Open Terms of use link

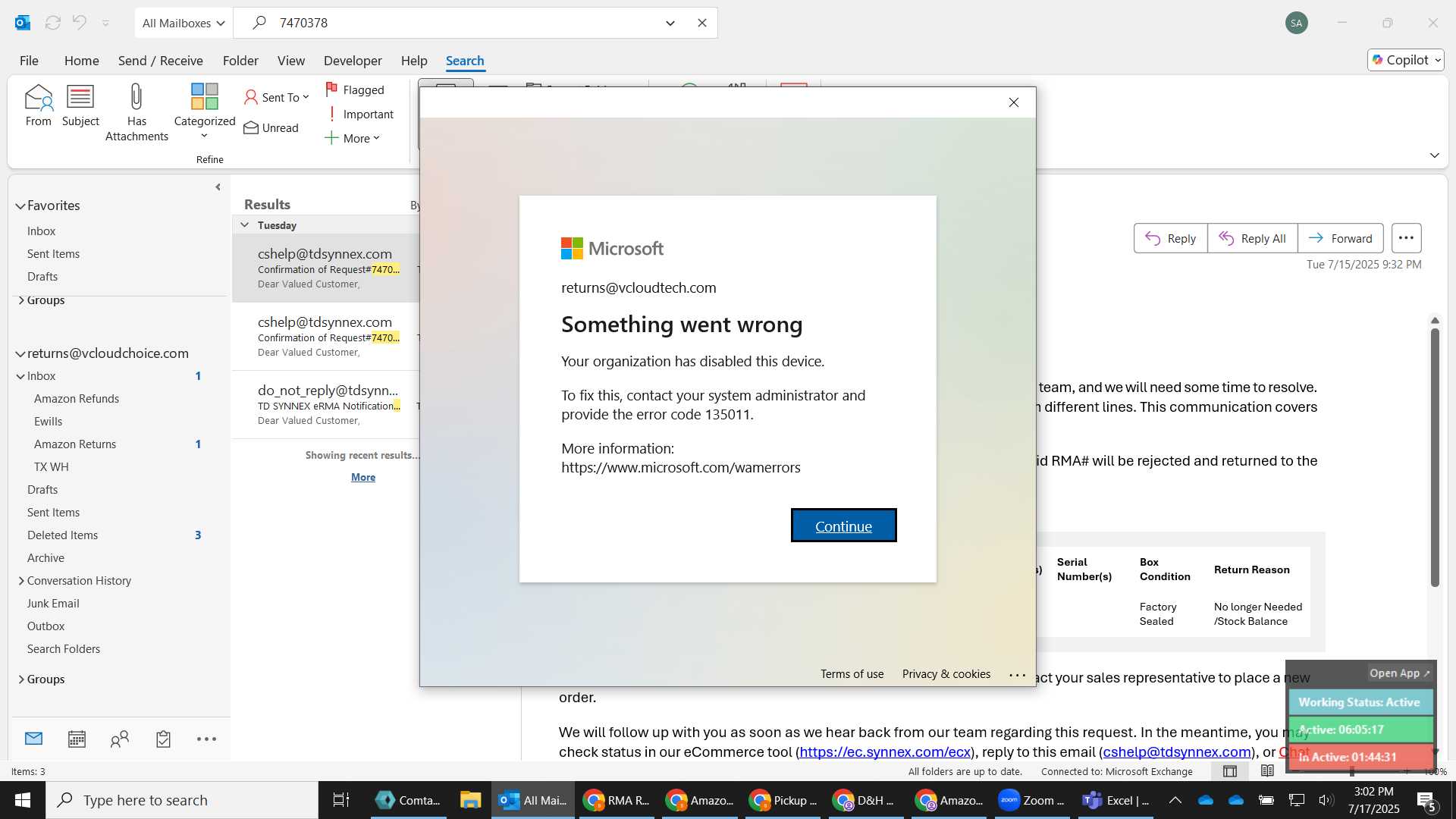(852, 674)
